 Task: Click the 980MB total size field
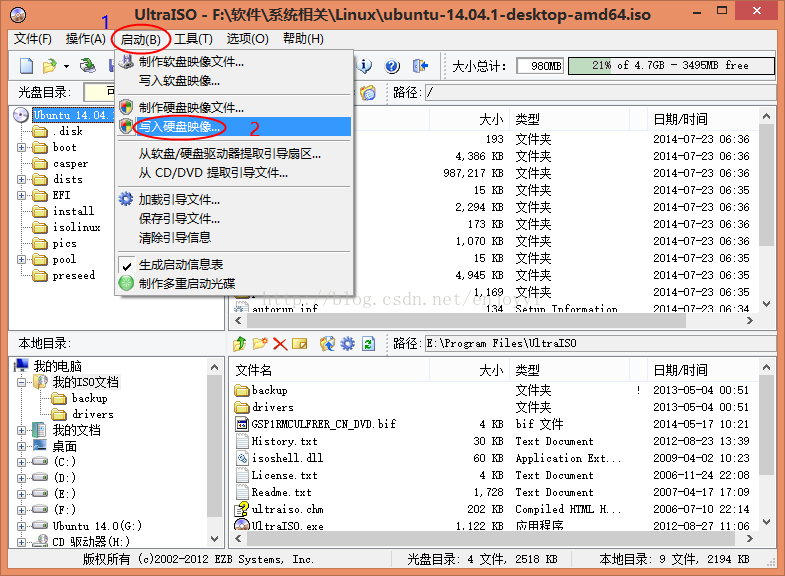pos(540,66)
